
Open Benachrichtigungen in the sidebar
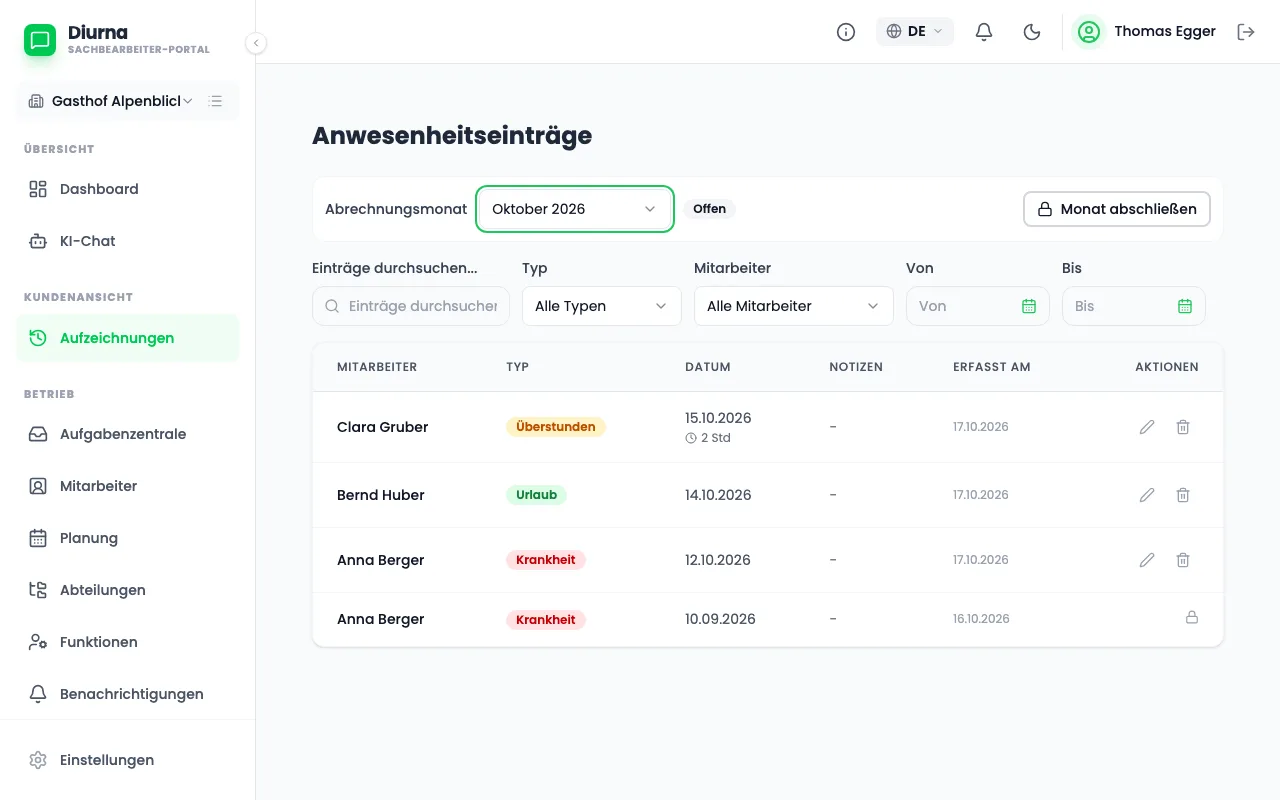(128, 694)
